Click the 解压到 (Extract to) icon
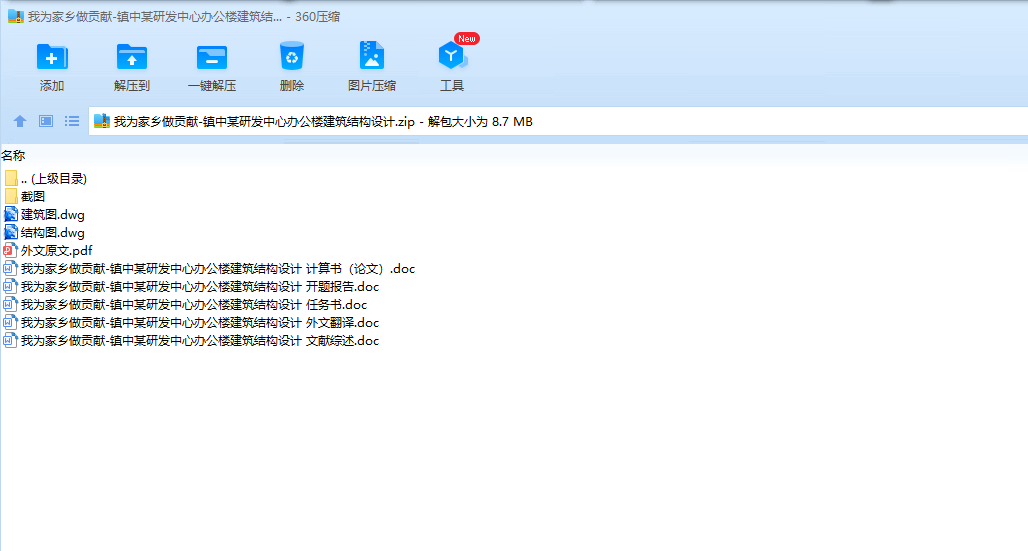The width and height of the screenshot is (1028, 551). (132, 57)
